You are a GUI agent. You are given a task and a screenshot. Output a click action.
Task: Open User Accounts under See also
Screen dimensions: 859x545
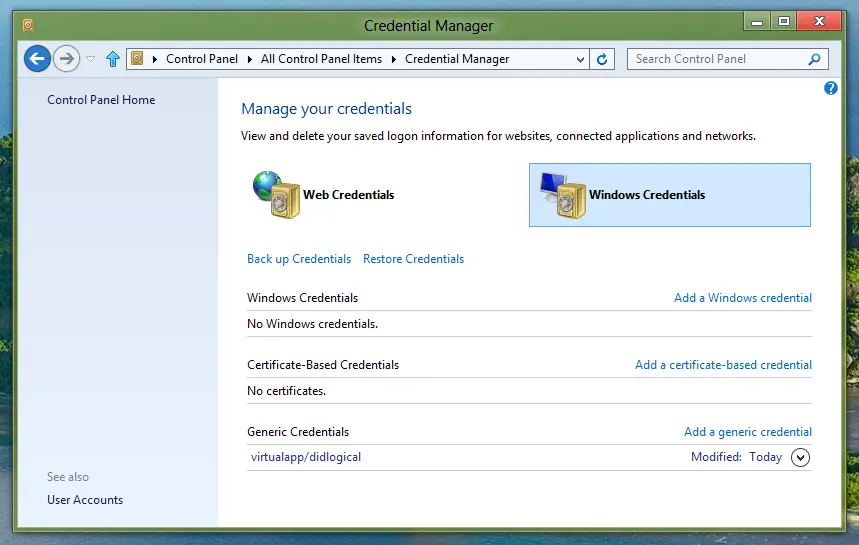point(85,500)
